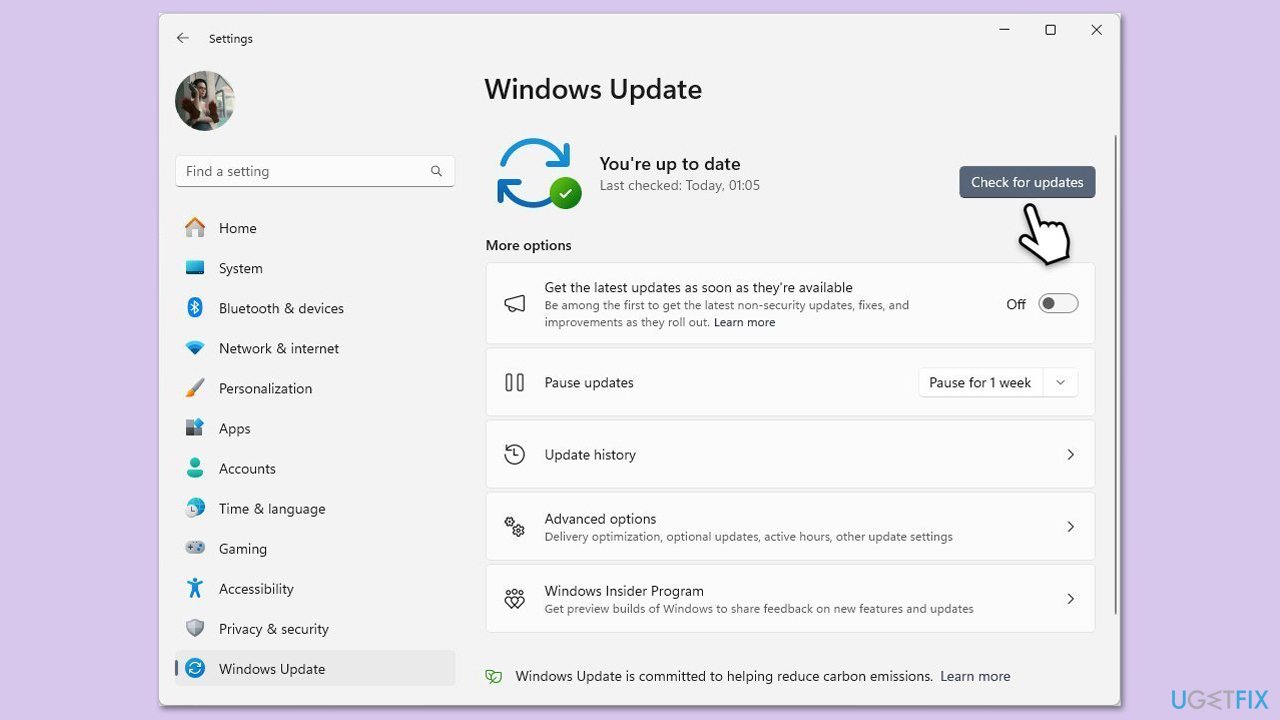1280x720 pixels.
Task: Expand Update history via its chevron
Action: pyautogui.click(x=1070, y=454)
